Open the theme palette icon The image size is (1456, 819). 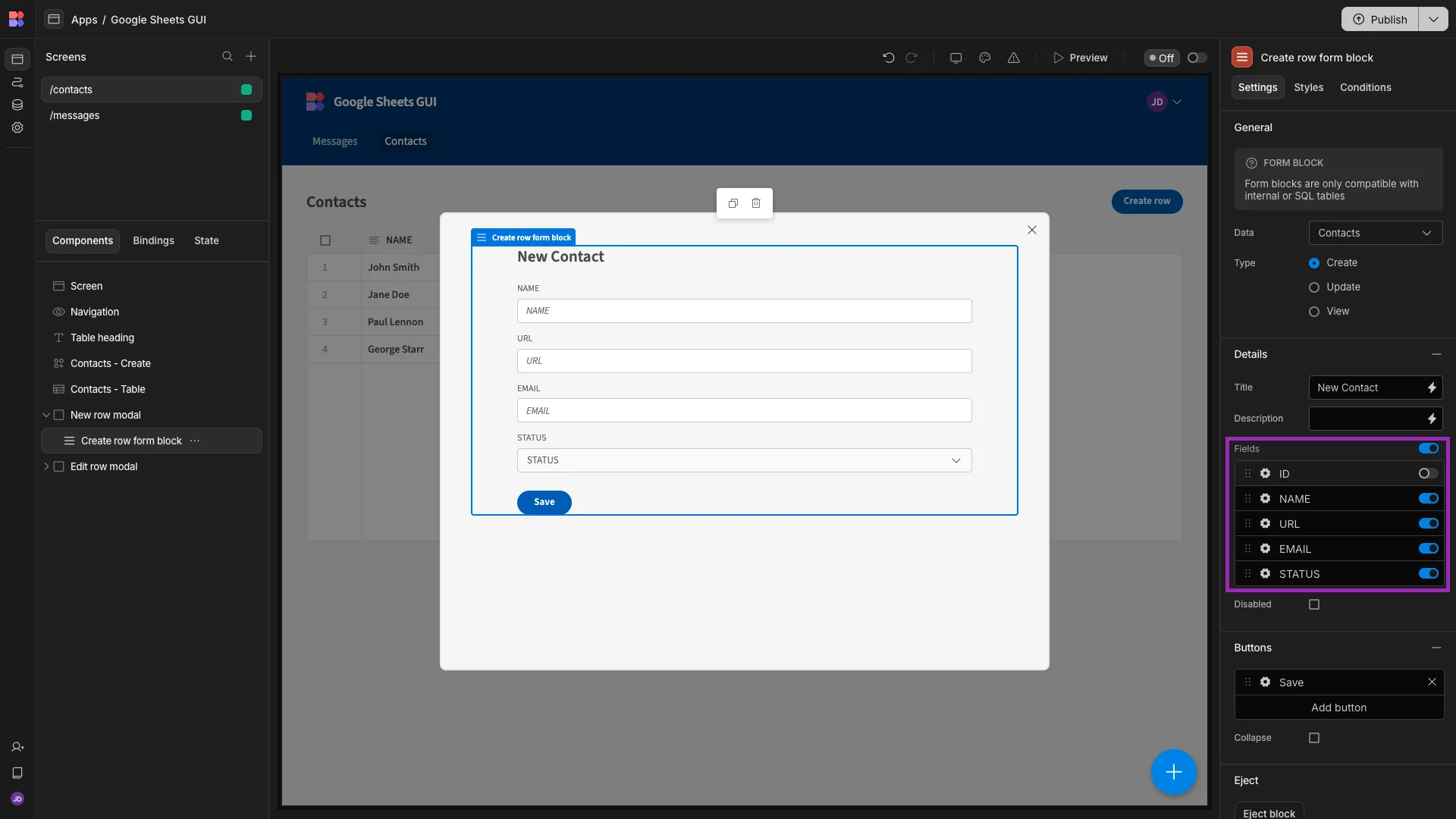coord(984,58)
